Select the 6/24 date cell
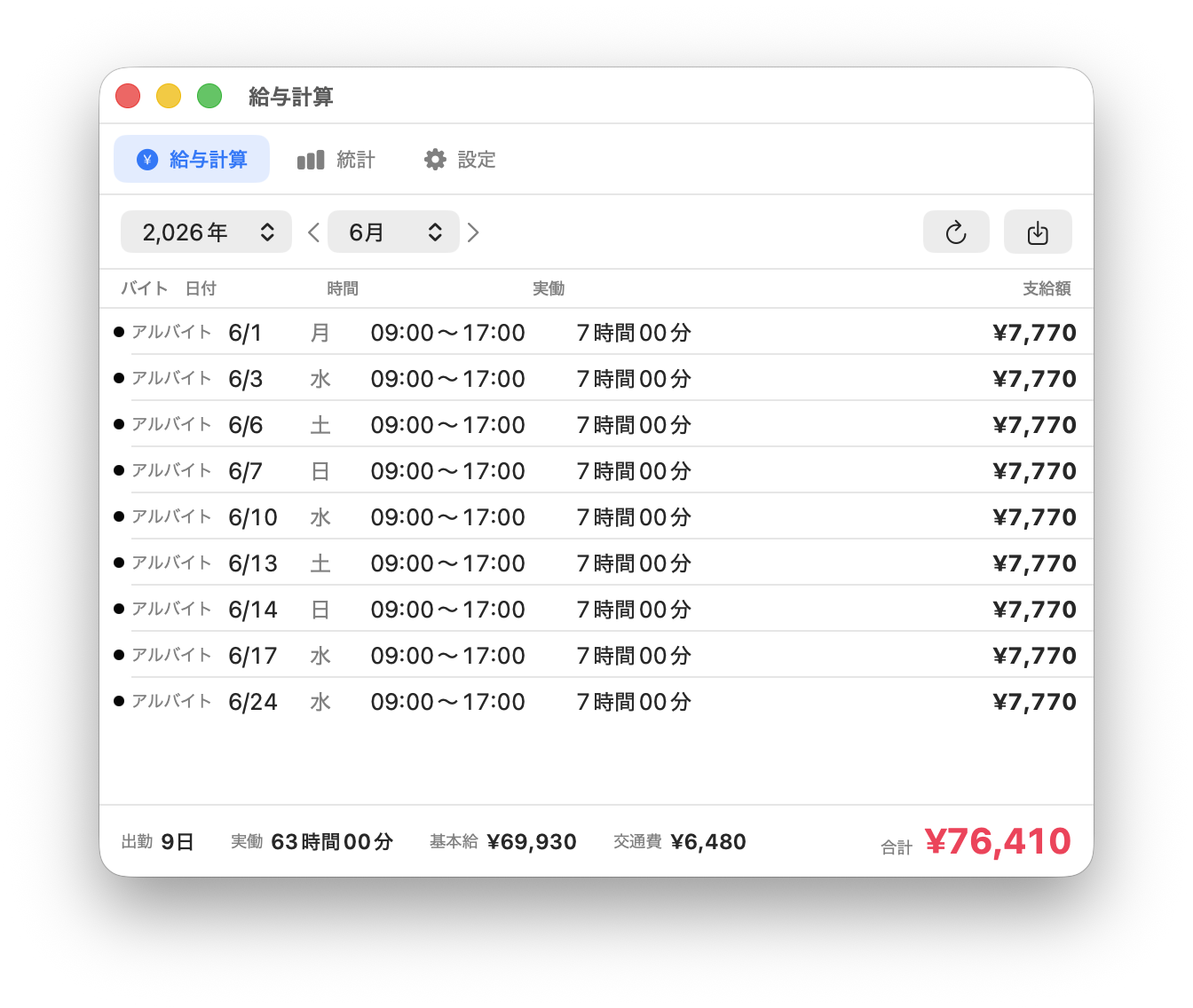 [x=253, y=702]
